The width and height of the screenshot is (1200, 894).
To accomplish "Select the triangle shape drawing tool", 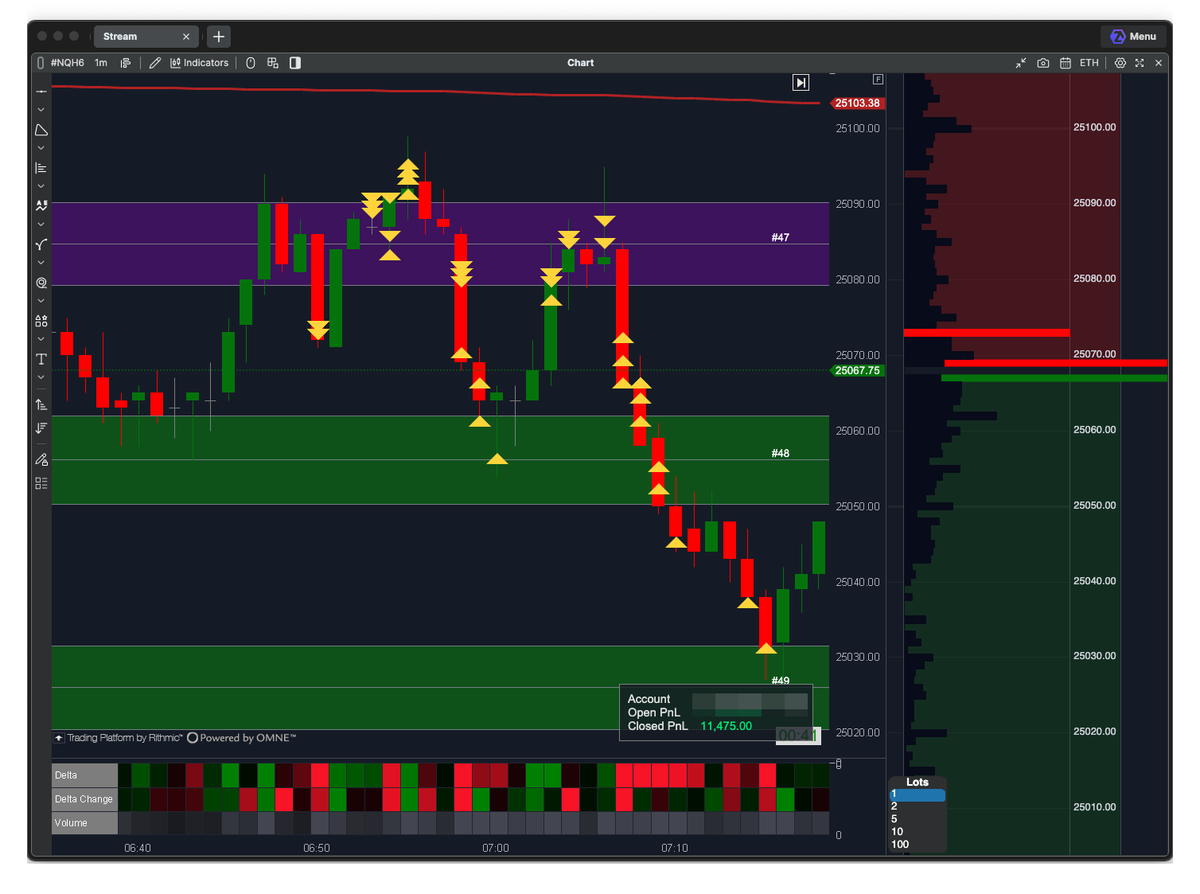I will [x=41, y=130].
